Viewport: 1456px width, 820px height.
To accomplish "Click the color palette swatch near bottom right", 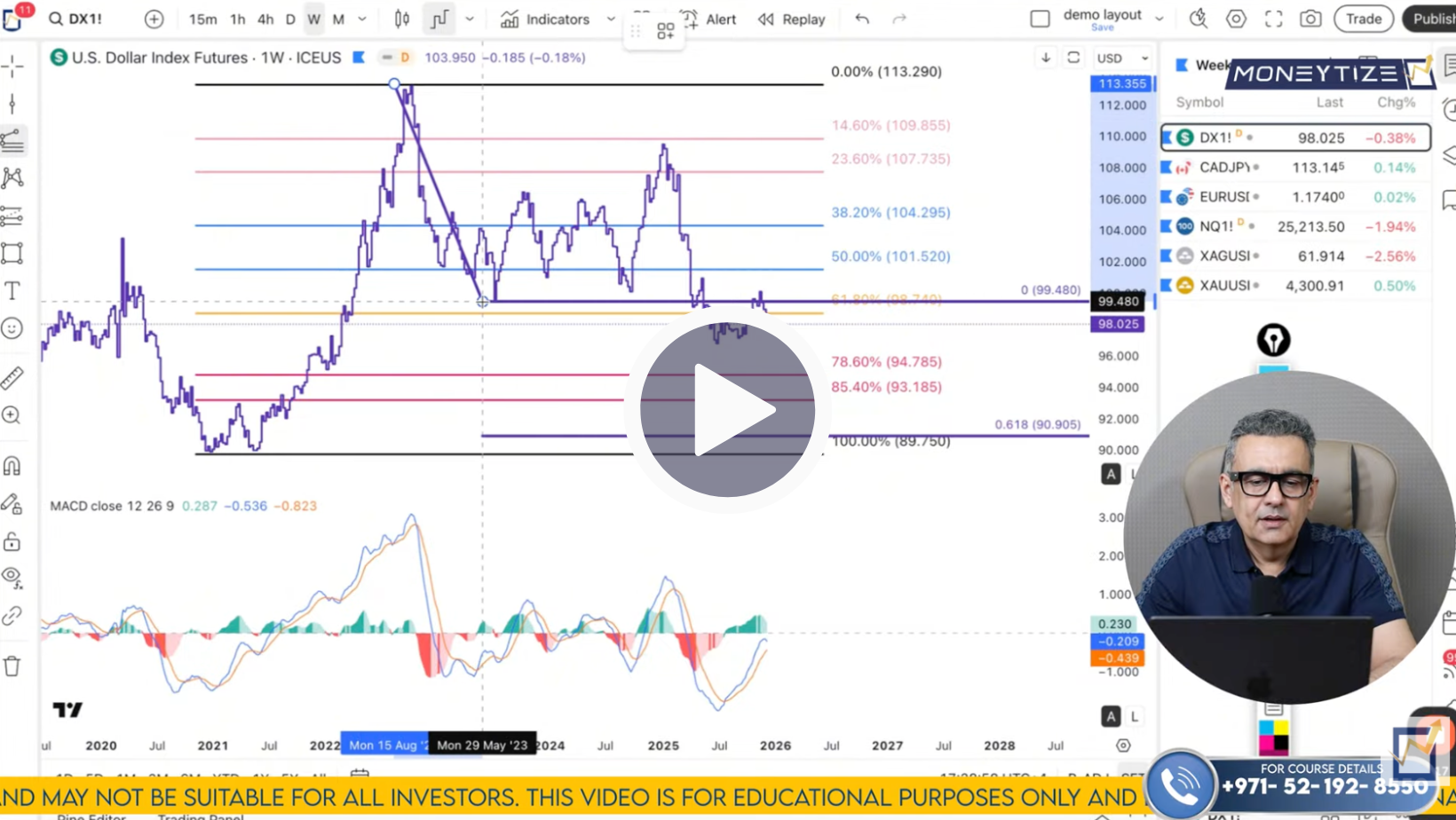I will point(1276,737).
